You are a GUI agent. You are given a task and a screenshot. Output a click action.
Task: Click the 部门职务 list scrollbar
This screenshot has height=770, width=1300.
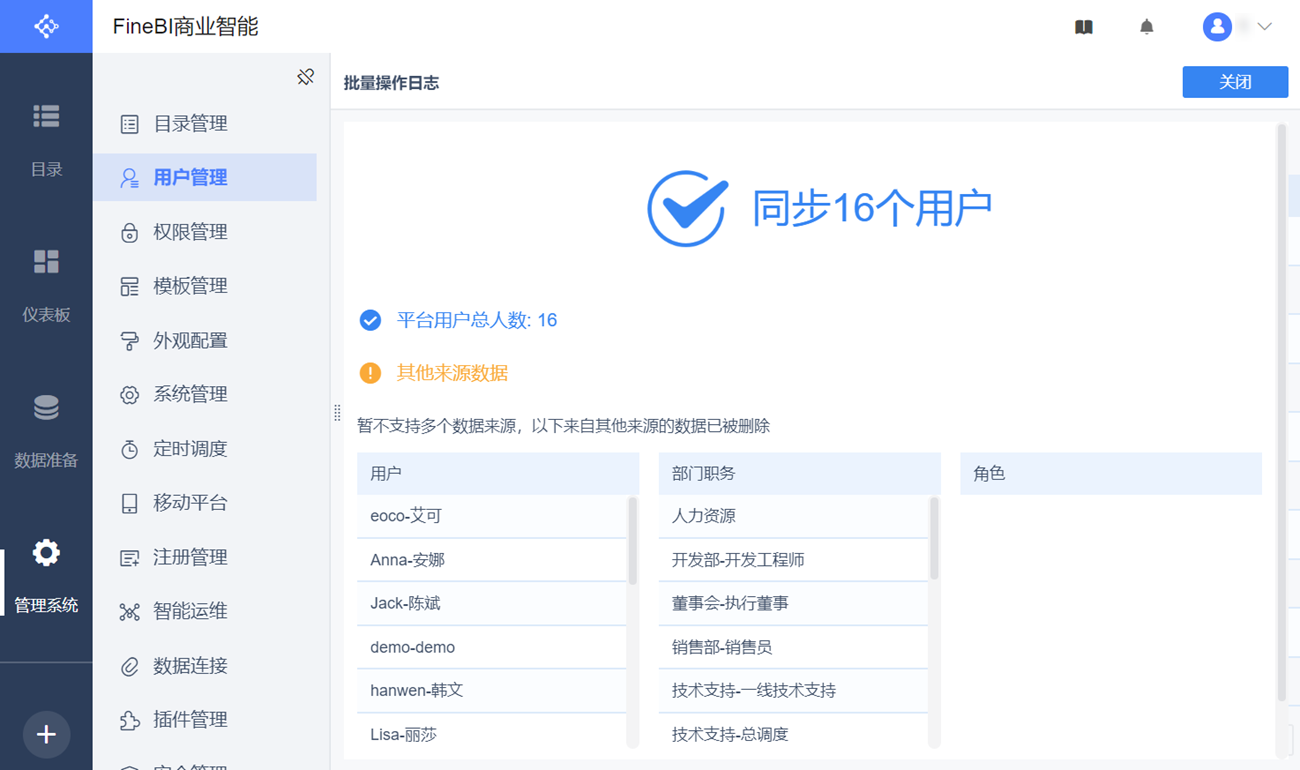[x=934, y=539]
